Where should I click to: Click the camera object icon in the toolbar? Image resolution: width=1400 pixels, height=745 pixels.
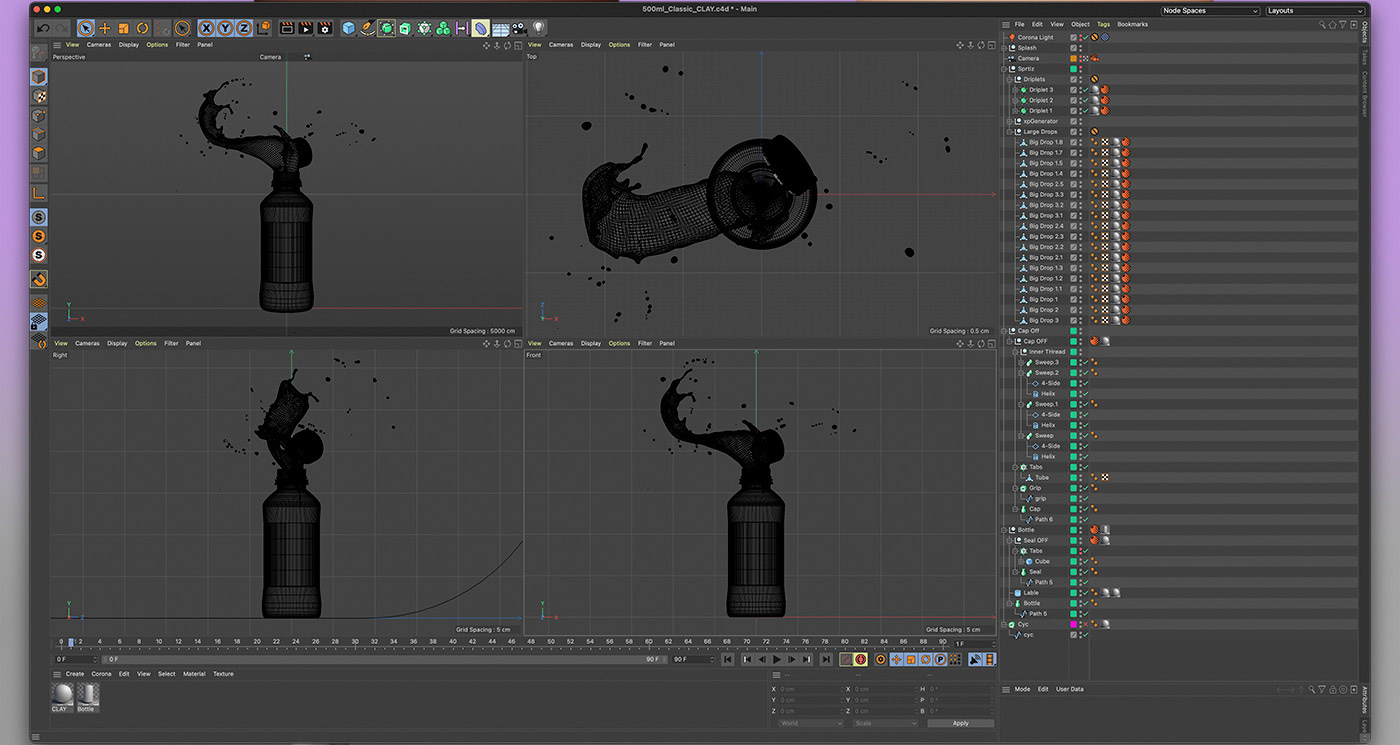[519, 28]
